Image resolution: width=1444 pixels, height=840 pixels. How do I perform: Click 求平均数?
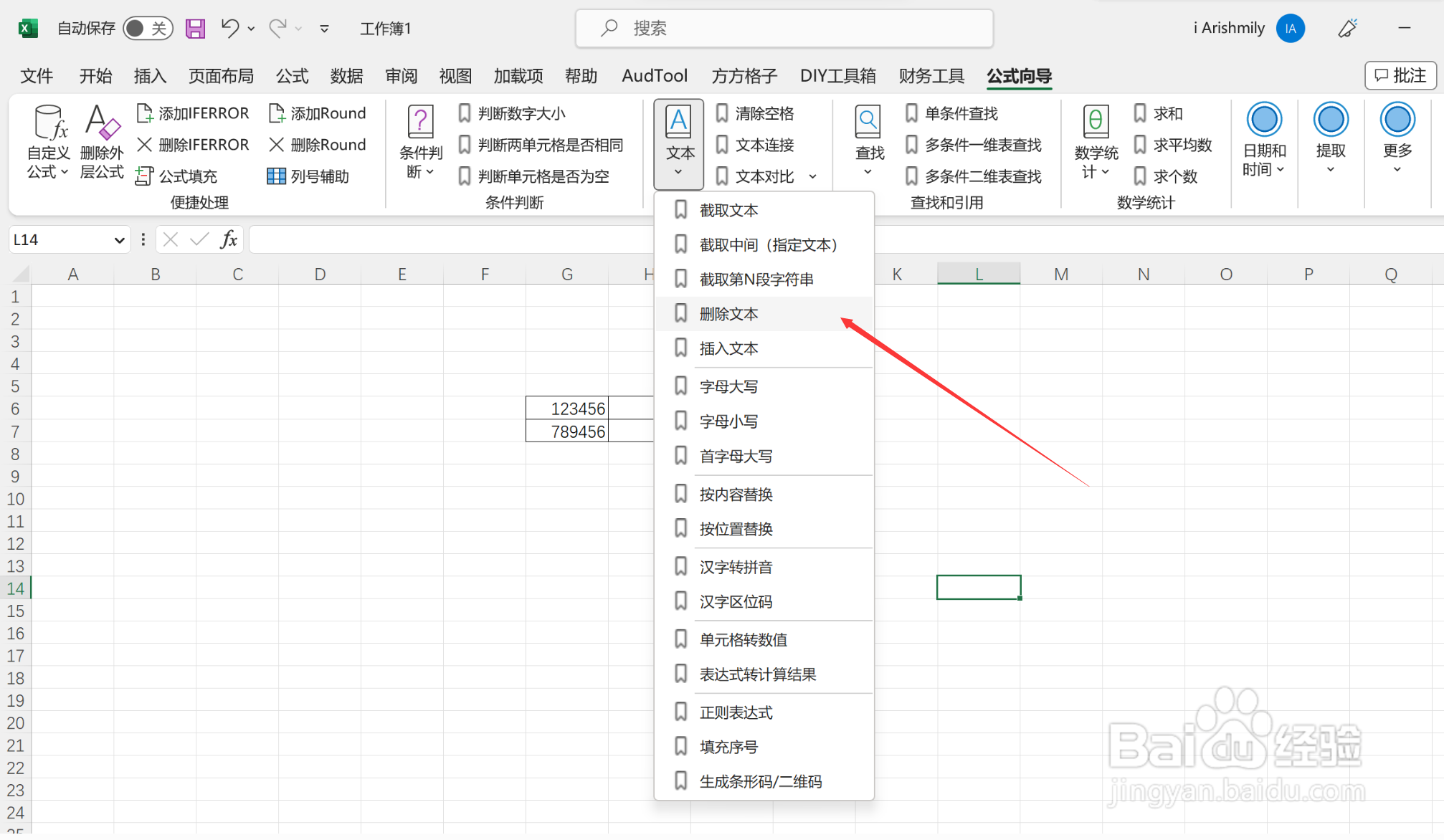click(1172, 145)
